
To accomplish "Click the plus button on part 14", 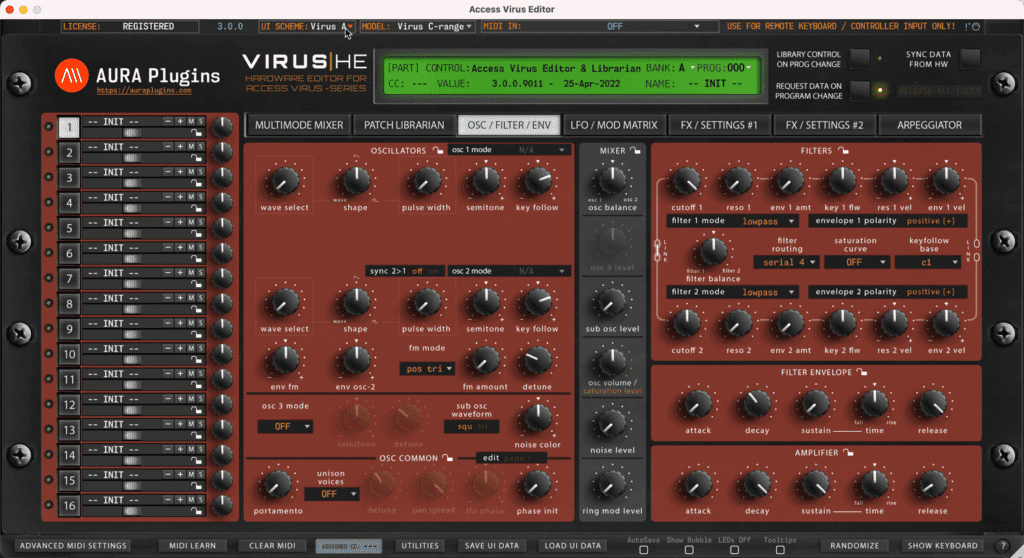I will click(x=180, y=450).
